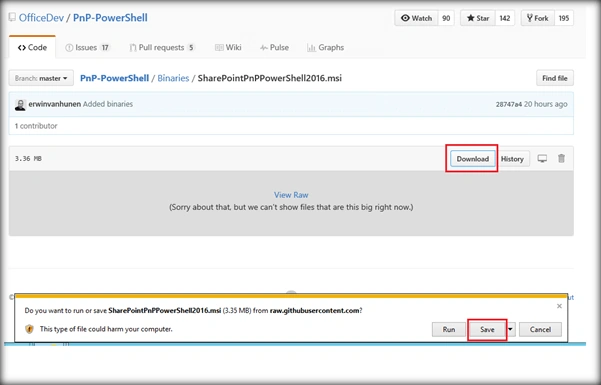The image size is (601, 385).
Task: Open the Pull requests tab
Action: 162,48
